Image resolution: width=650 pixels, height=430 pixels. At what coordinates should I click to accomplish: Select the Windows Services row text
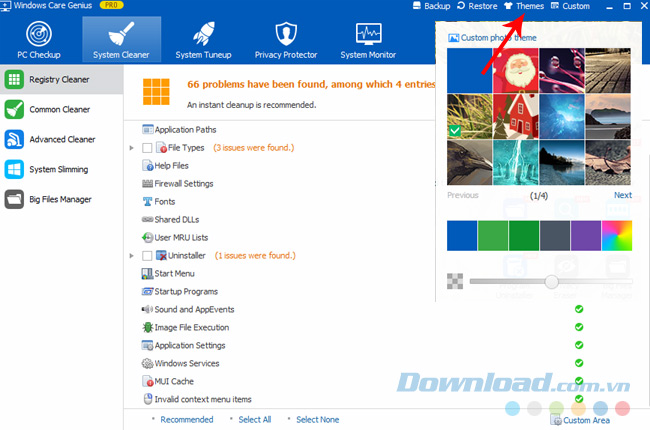(187, 364)
